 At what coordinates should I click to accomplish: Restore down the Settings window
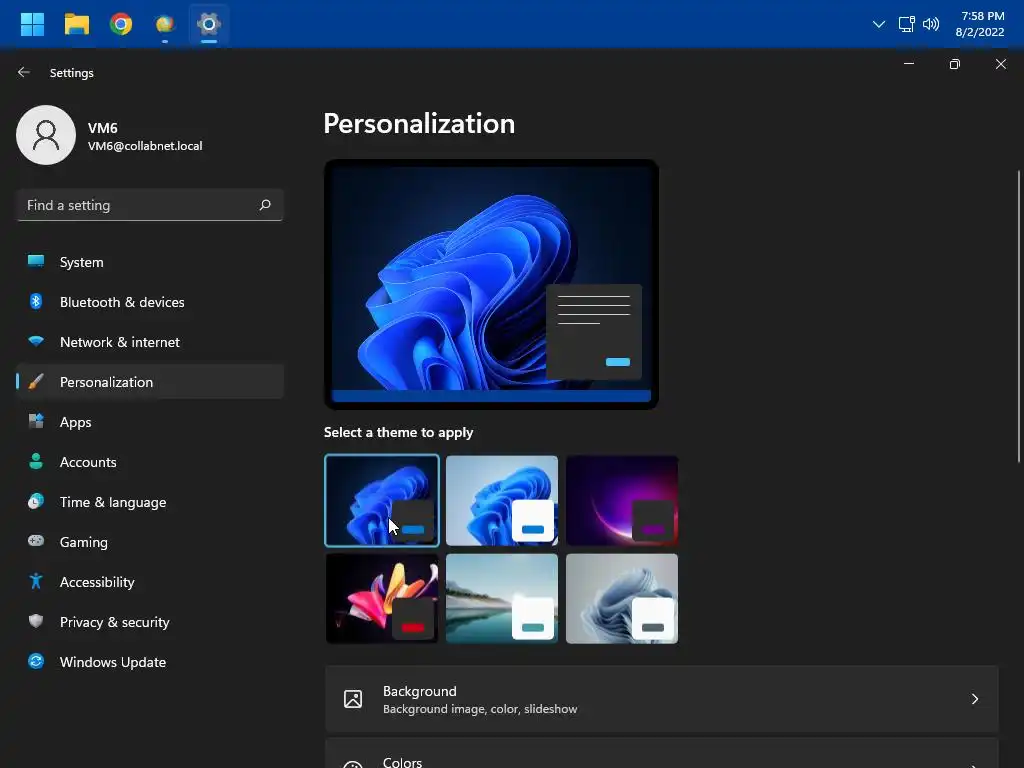pos(954,64)
